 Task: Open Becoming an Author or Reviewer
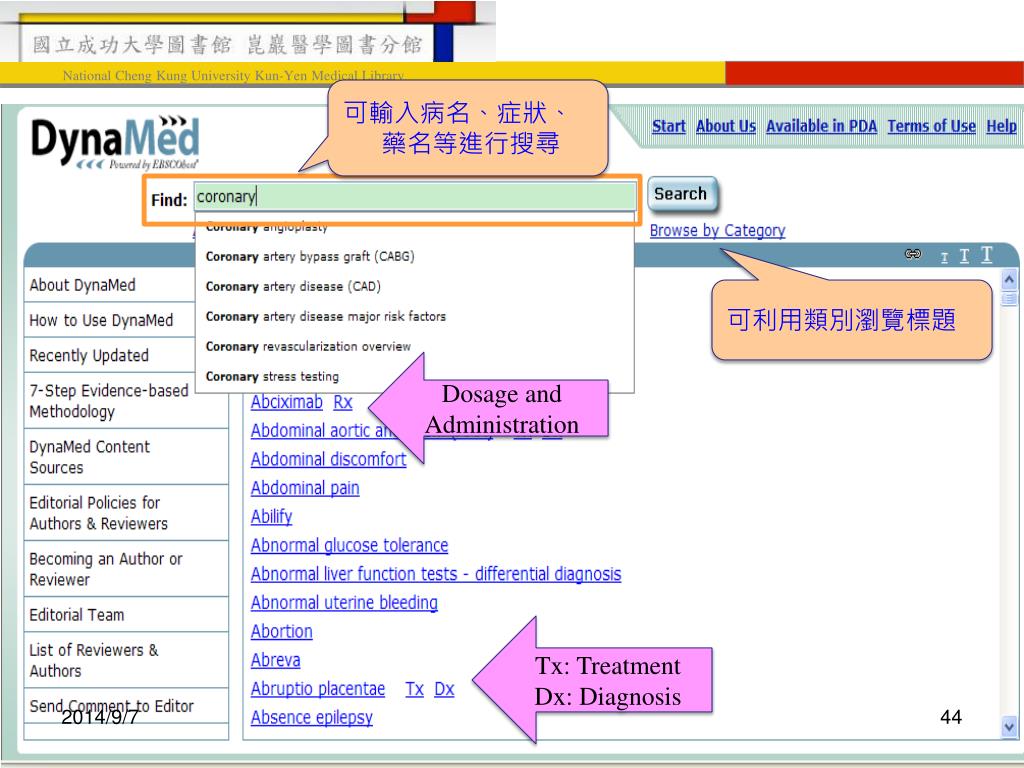click(126, 569)
